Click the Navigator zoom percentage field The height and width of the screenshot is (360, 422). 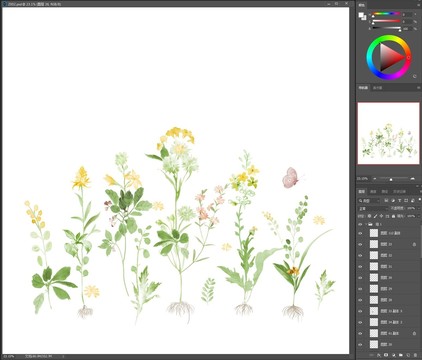pos(362,179)
